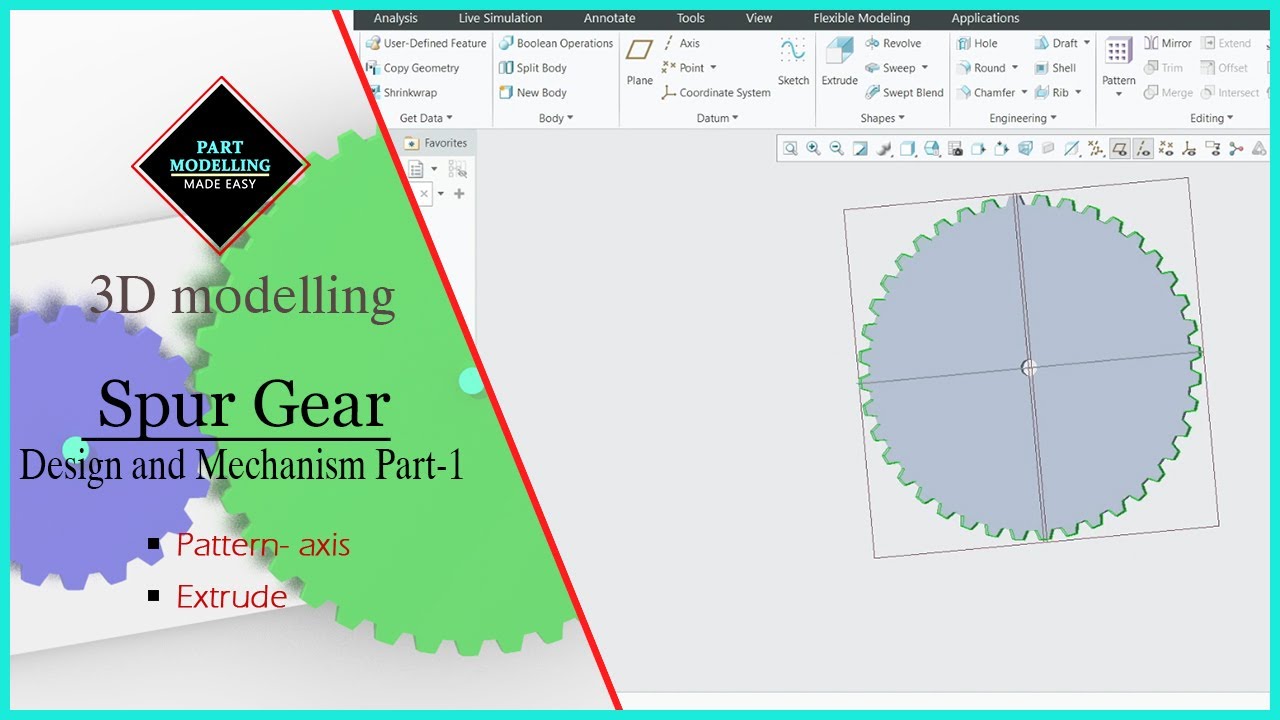1280x720 pixels.
Task: Expand the Datum group menu
Action: [x=717, y=118]
